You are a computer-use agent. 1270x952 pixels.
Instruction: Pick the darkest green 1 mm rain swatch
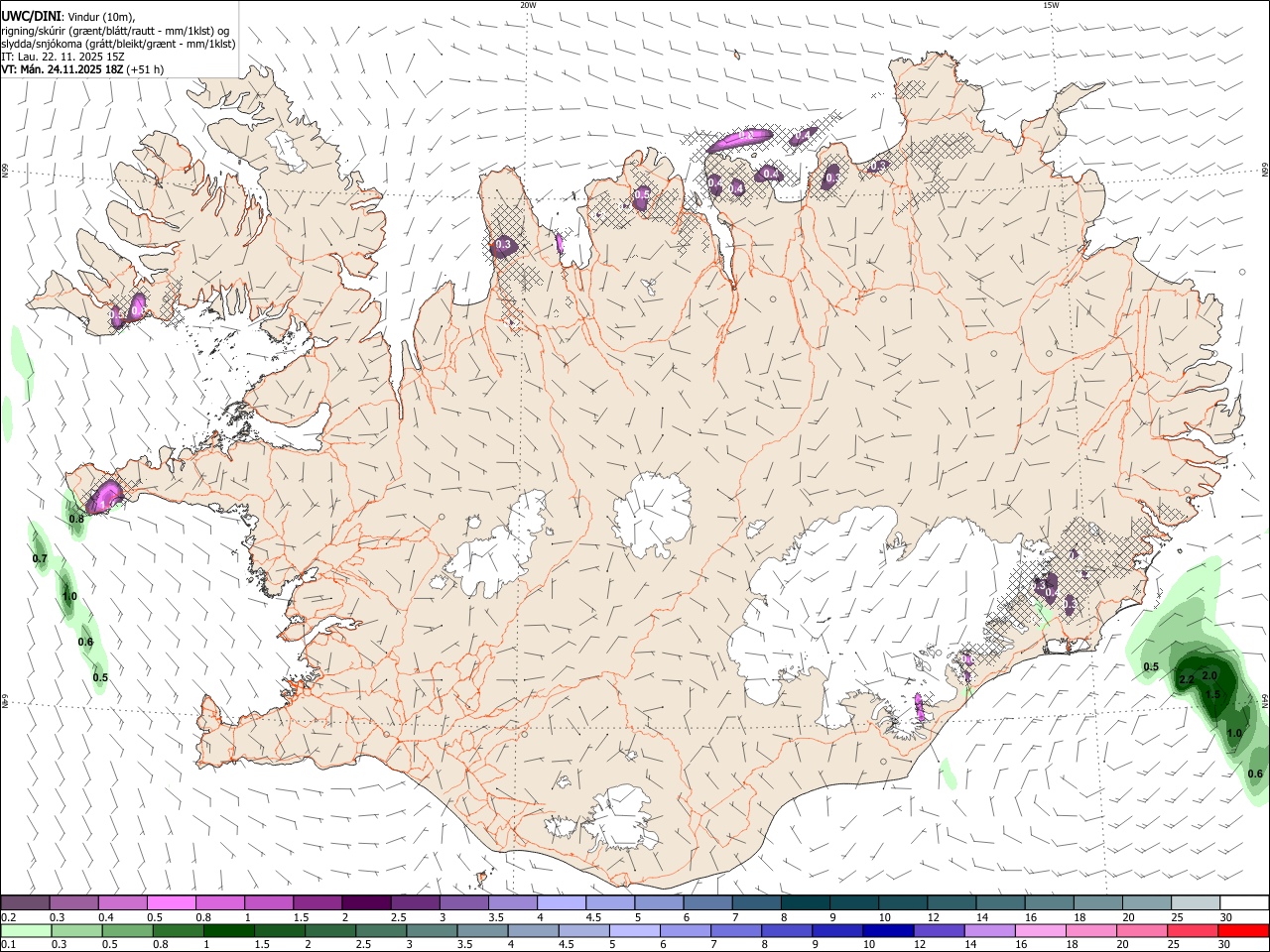228,930
